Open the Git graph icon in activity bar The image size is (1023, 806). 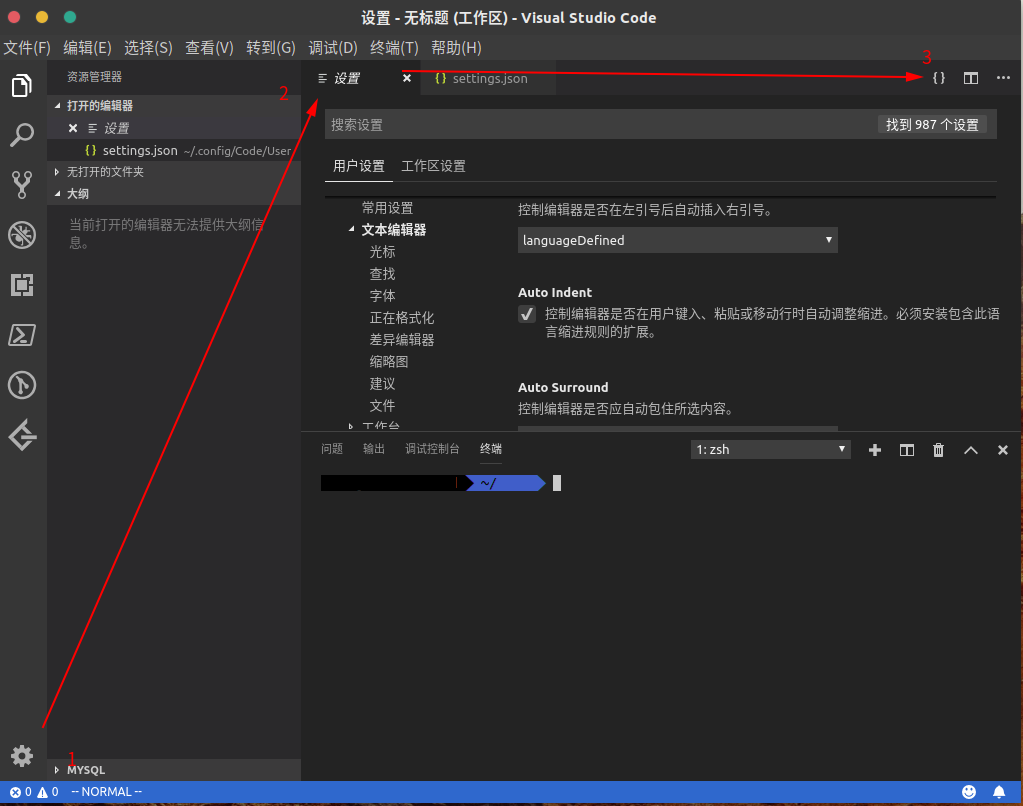(x=22, y=385)
